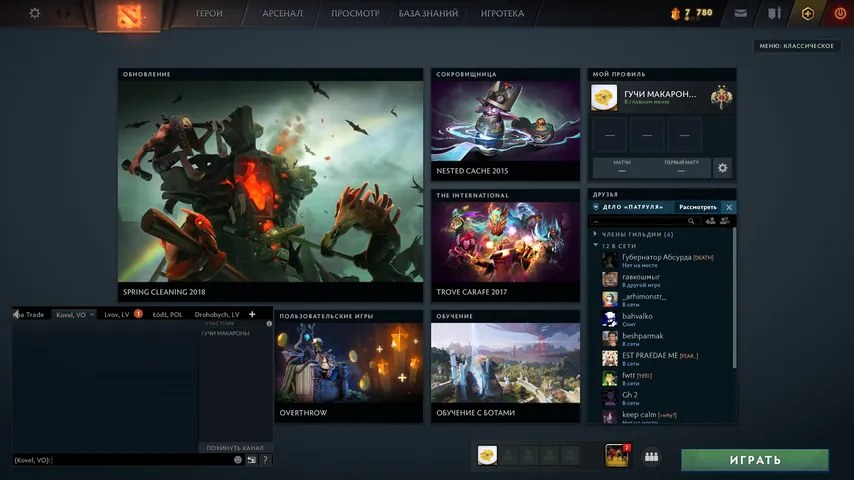
Task: Select friend Губернатор Абсурда
Action: coord(662,260)
